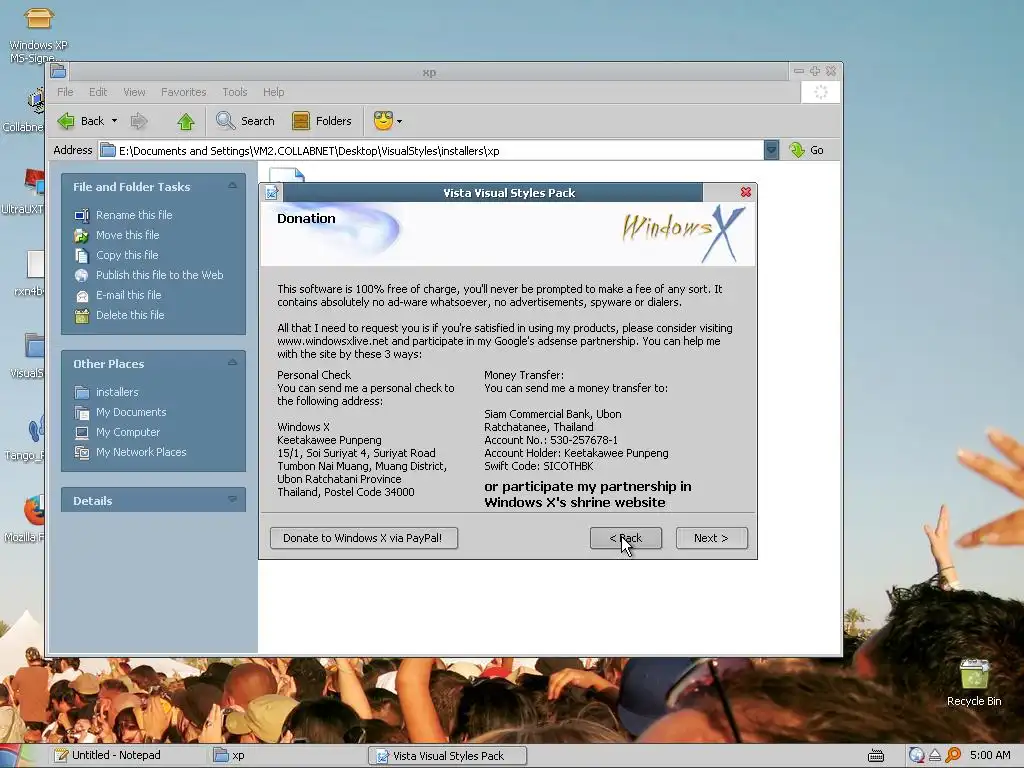1024x768 pixels.
Task: Click the Move this file icon
Action: click(x=82, y=236)
